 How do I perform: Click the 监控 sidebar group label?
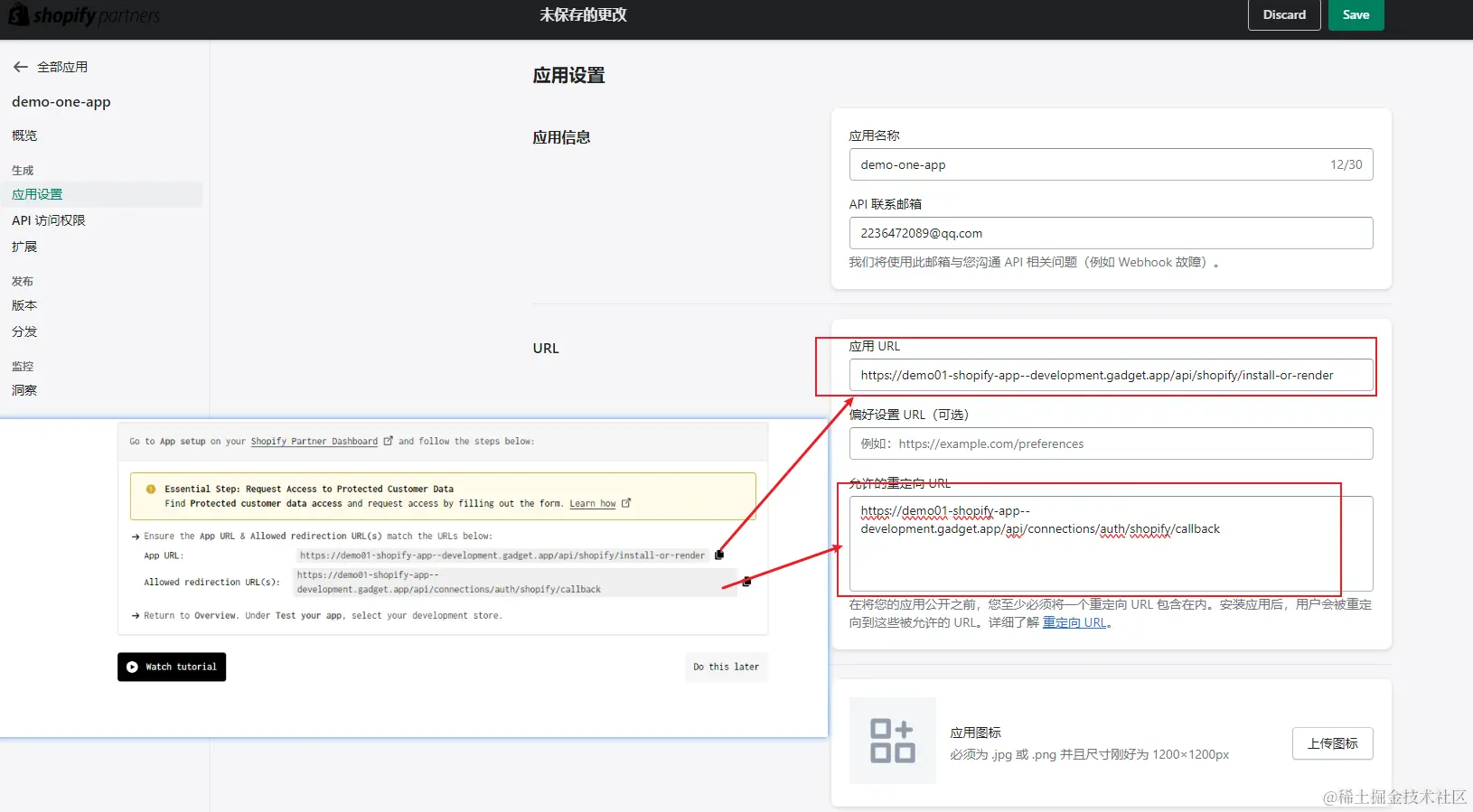23,366
